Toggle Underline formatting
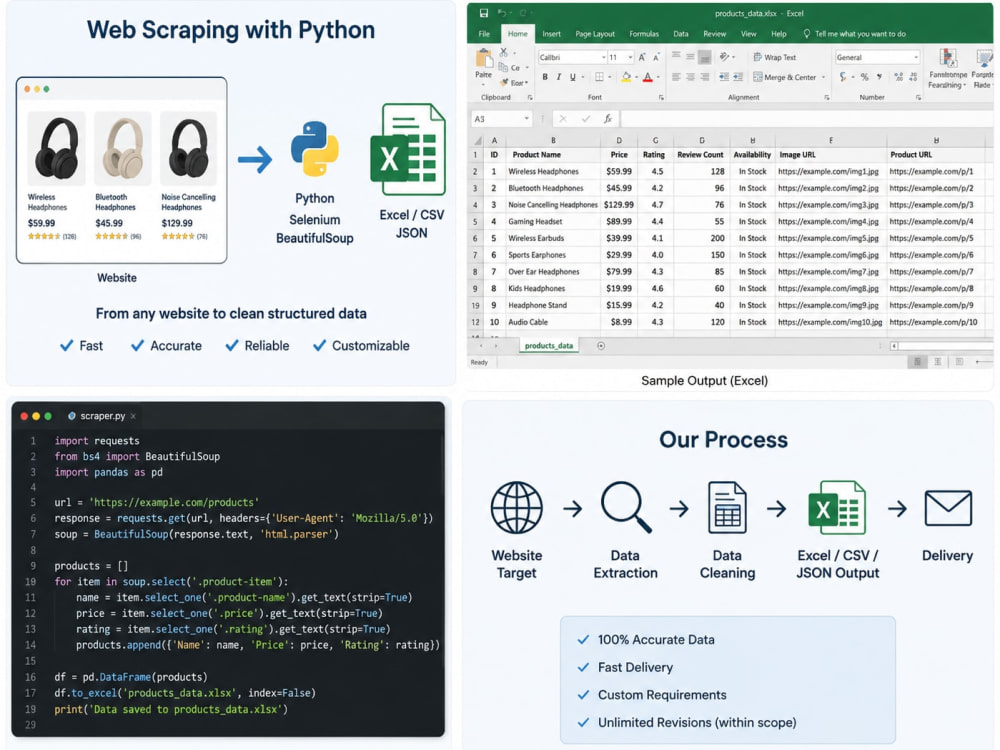This screenshot has height=750, width=1000. pos(573,77)
